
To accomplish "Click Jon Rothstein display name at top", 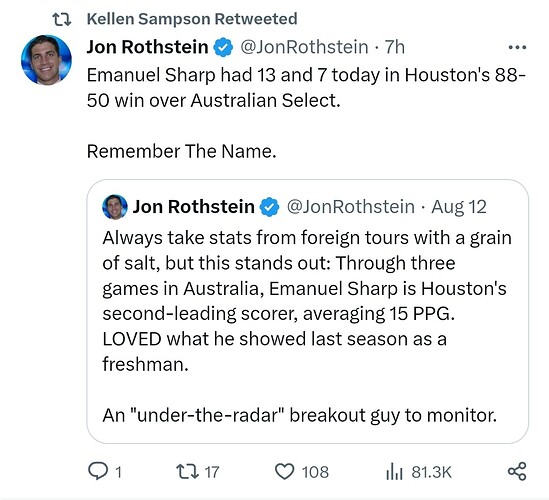I will coord(147,47).
